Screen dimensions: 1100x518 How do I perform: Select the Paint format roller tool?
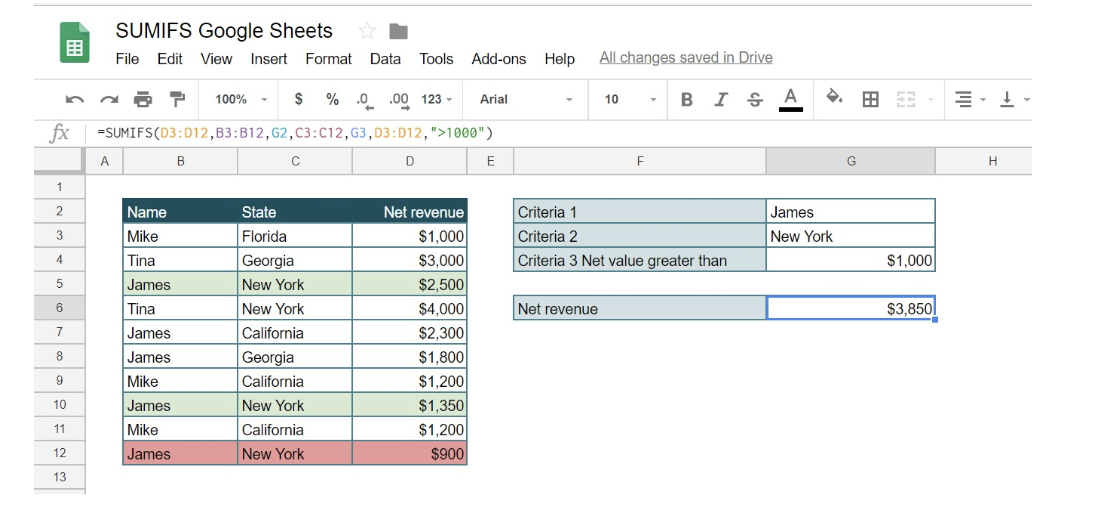click(x=177, y=99)
